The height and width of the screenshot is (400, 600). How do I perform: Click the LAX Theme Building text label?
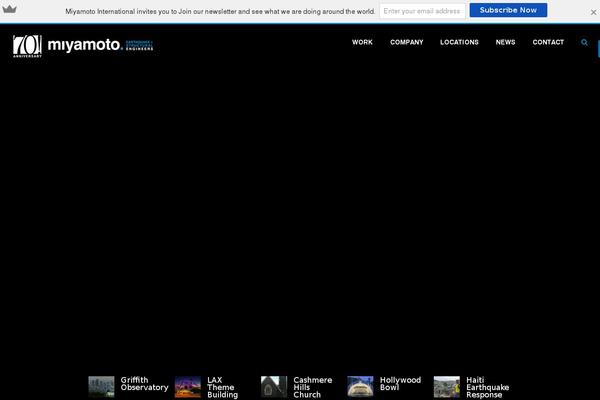click(222, 387)
